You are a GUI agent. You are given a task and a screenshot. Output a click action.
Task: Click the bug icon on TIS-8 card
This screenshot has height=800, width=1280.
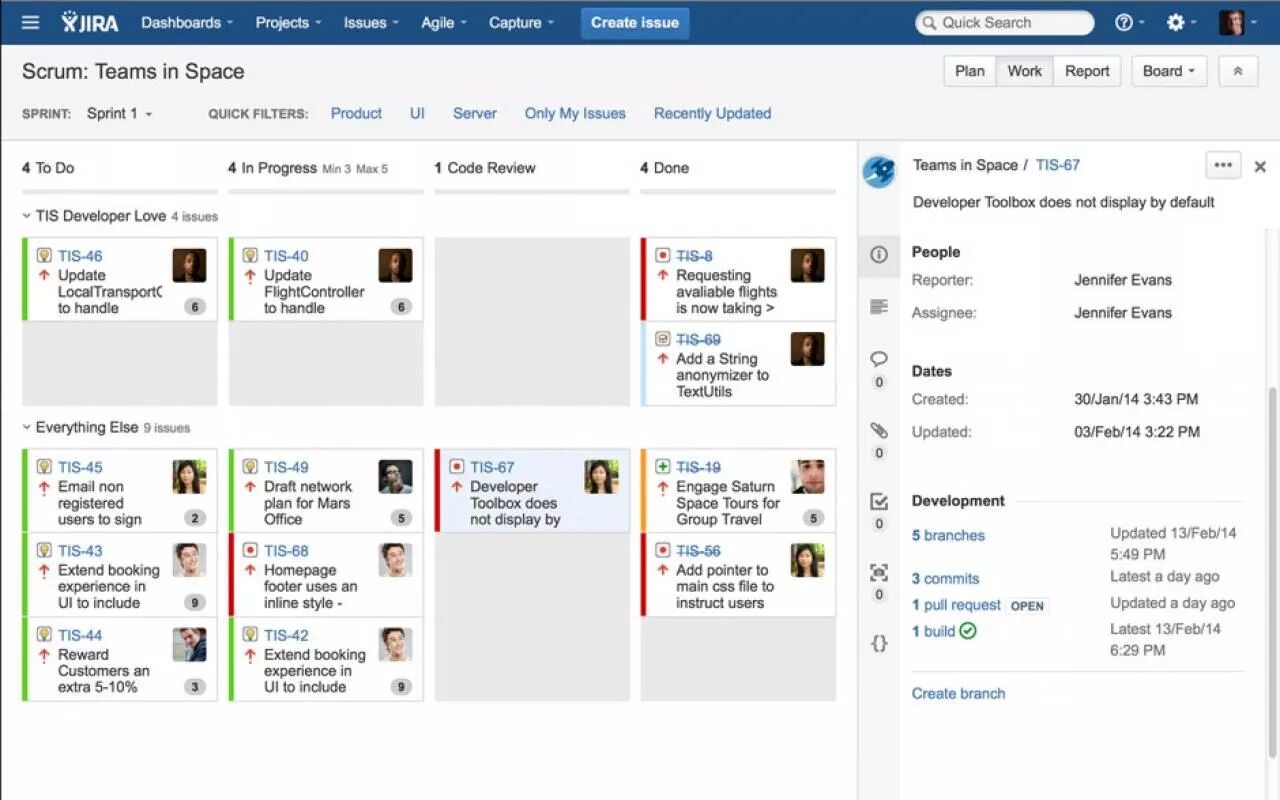pos(662,256)
